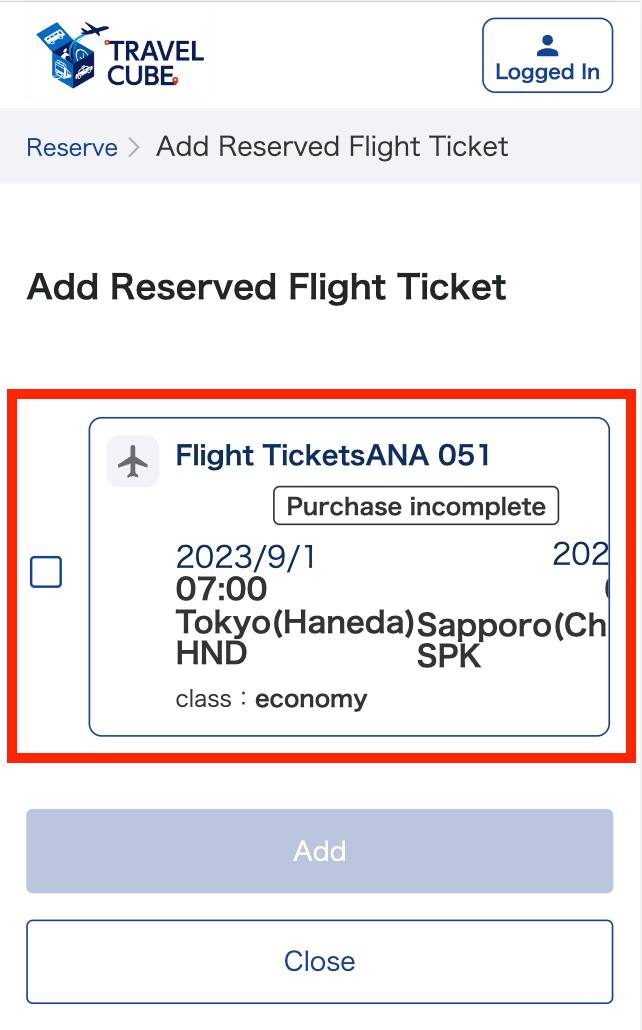This screenshot has width=642, height=1030.
Task: Click the person icon in Logged In button
Action: tap(548, 42)
